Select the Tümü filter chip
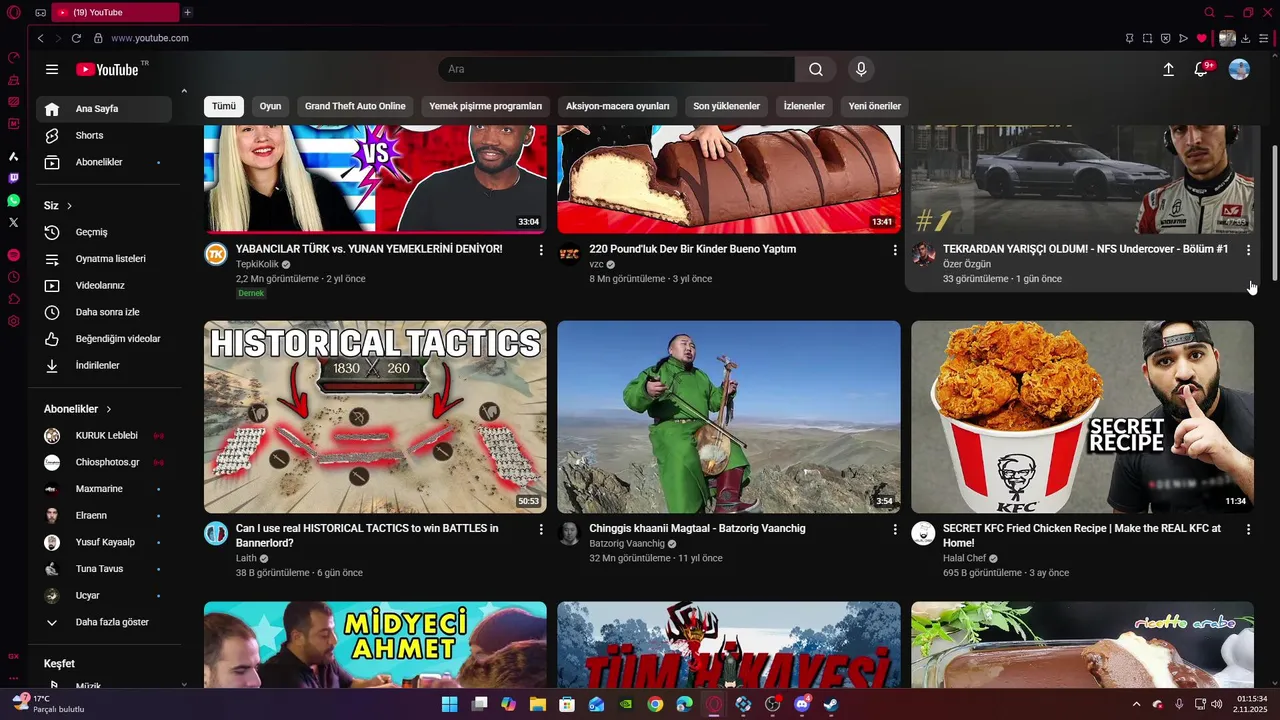The height and width of the screenshot is (720, 1280). point(224,106)
